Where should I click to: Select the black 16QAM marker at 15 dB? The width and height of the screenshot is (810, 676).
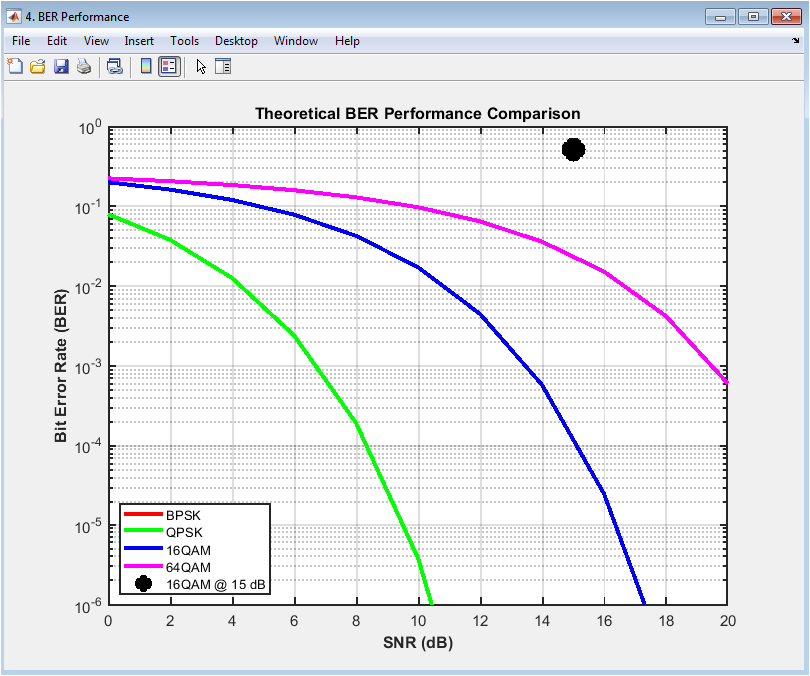[573, 150]
